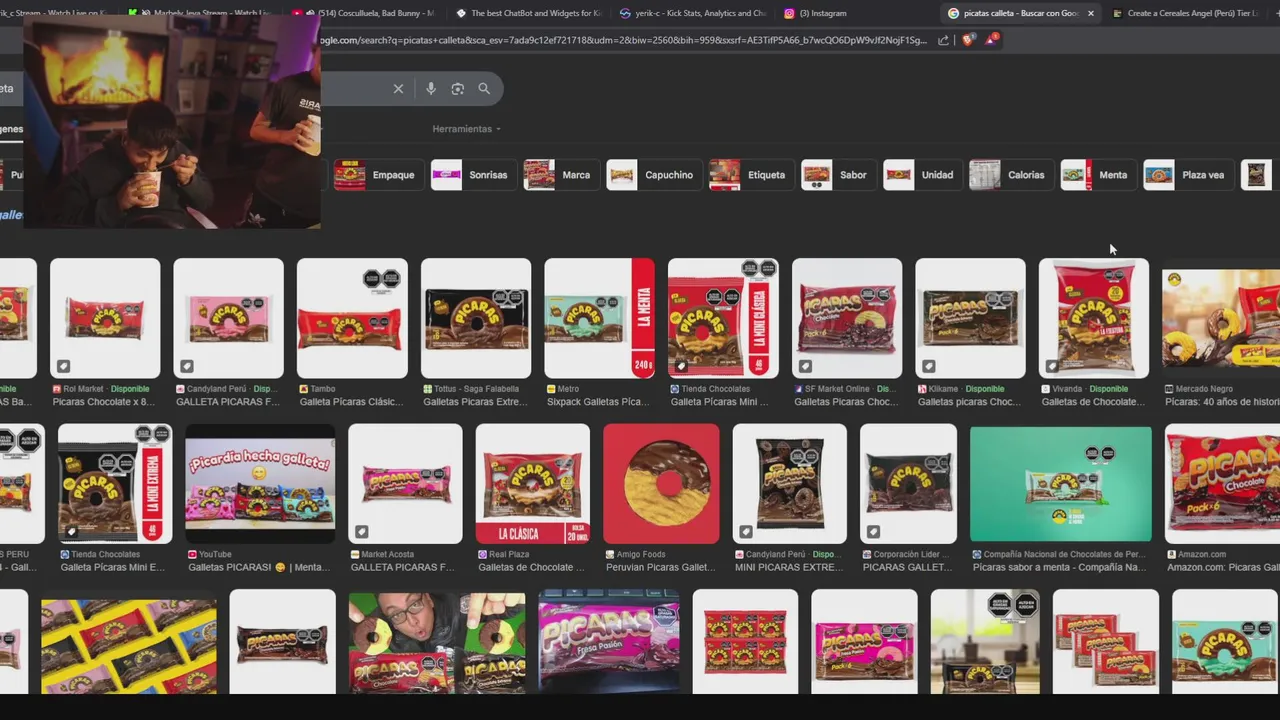Switch to the yerik-c Kick Stats tab

point(694,13)
